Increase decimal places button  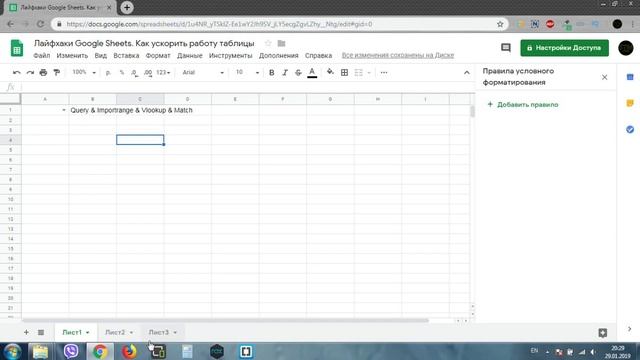148,73
